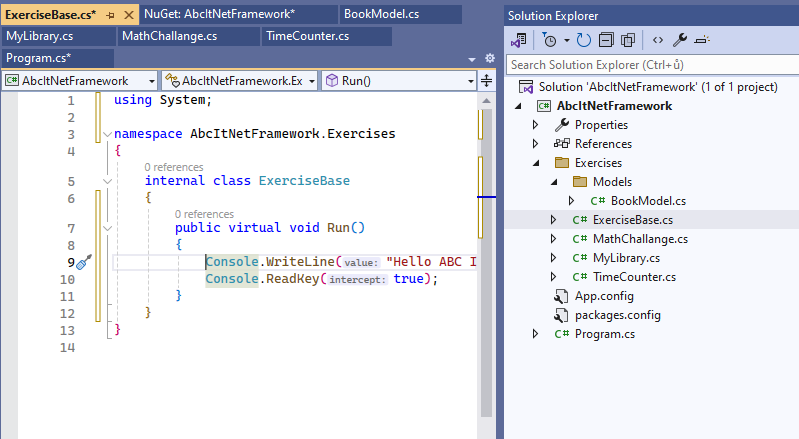Click the Pending Changes Filter clock icon
This screenshot has height=439, width=799.
tap(549, 40)
